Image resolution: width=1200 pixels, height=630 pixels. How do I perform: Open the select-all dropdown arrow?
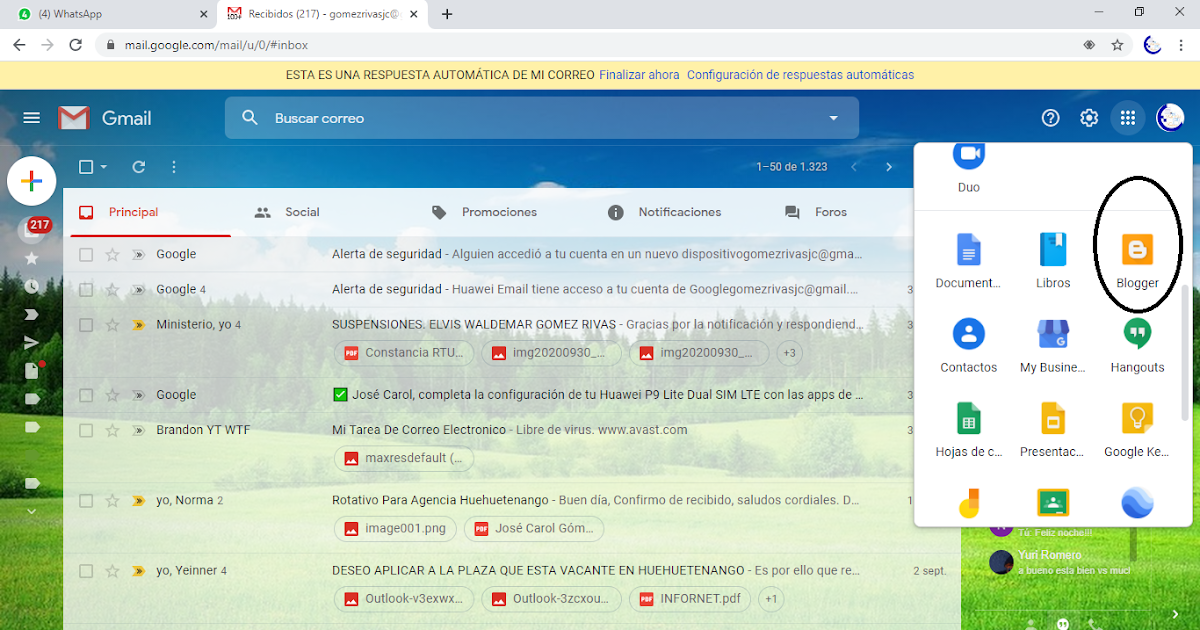(103, 167)
